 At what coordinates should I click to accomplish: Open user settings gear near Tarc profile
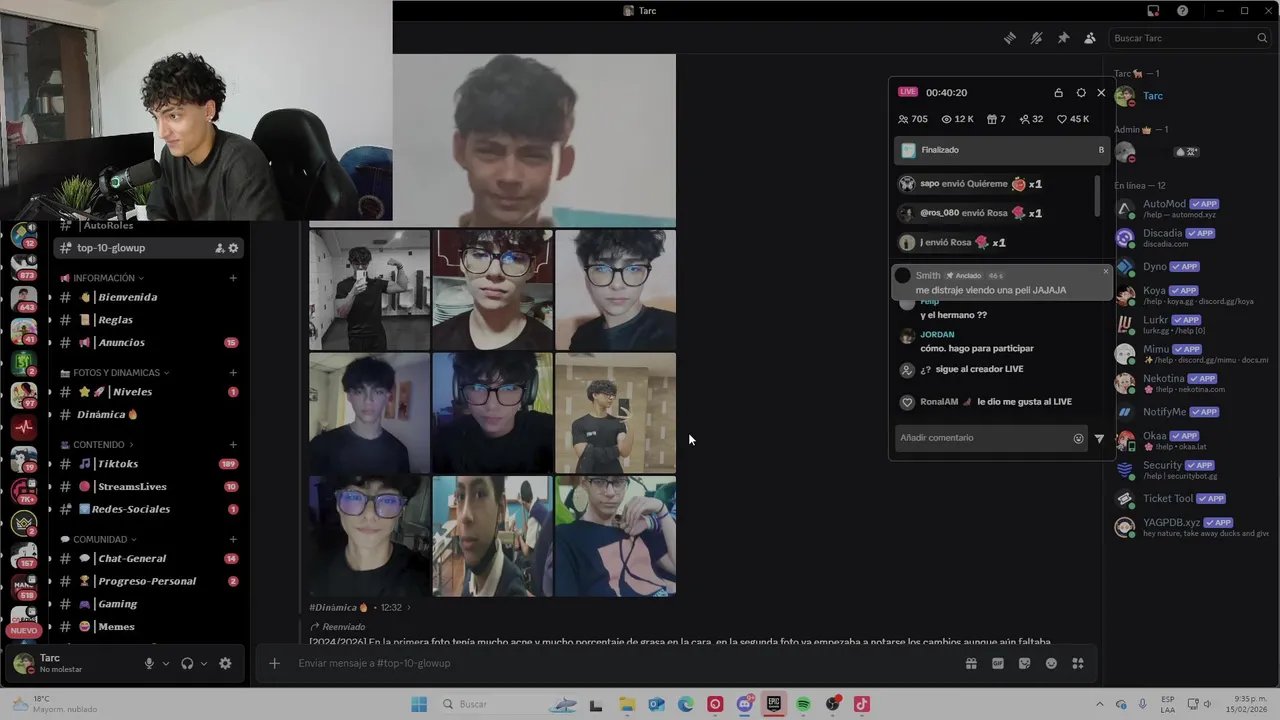pyautogui.click(x=225, y=663)
